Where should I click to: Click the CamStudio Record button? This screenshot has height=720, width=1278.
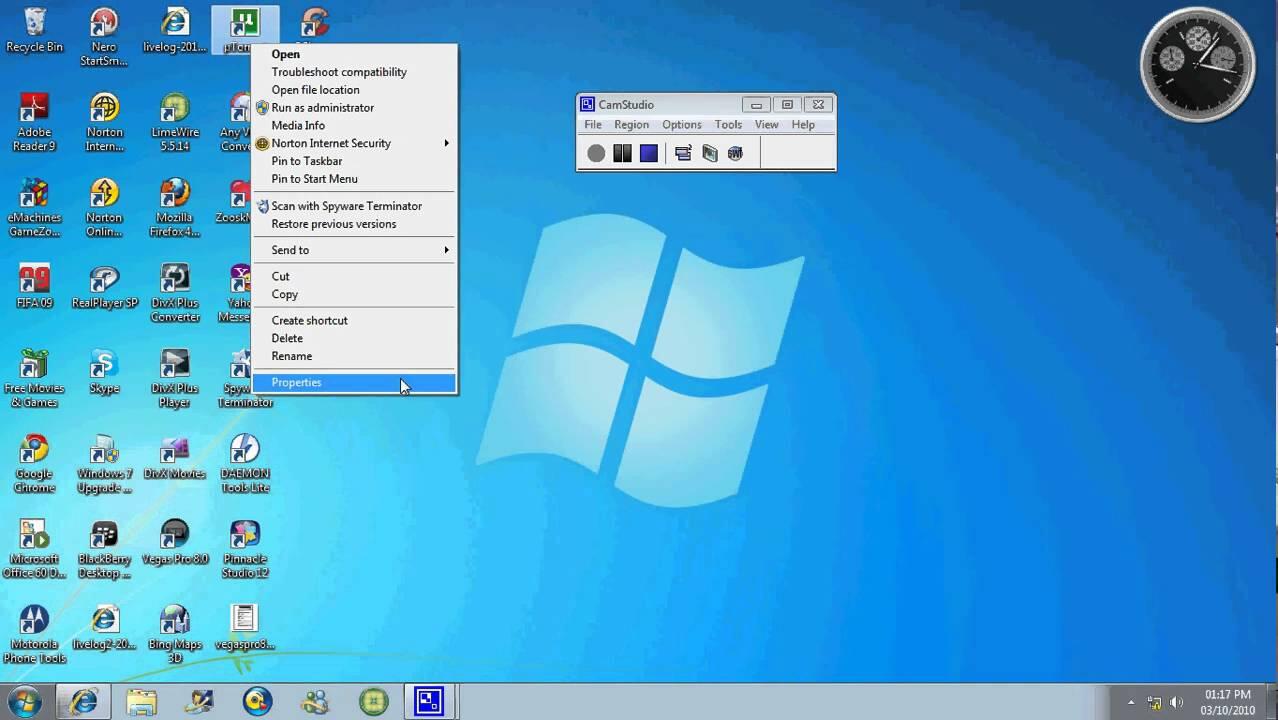click(596, 153)
